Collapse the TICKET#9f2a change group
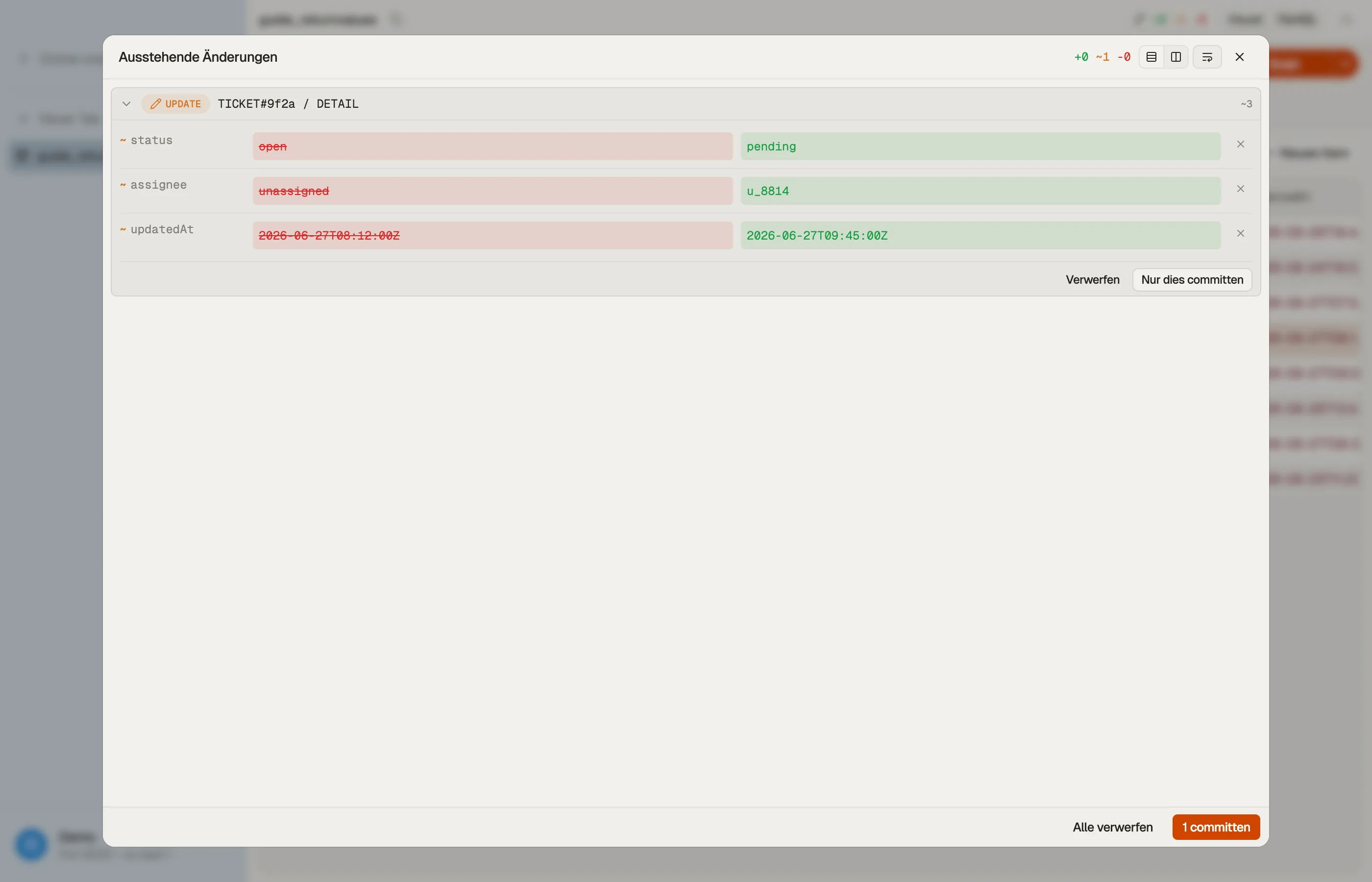 tap(126, 104)
